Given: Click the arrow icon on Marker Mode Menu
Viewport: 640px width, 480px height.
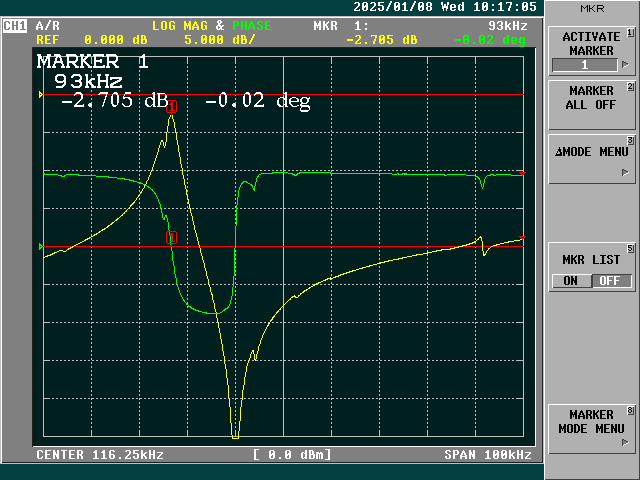Looking at the screenshot, I should coord(625,441).
